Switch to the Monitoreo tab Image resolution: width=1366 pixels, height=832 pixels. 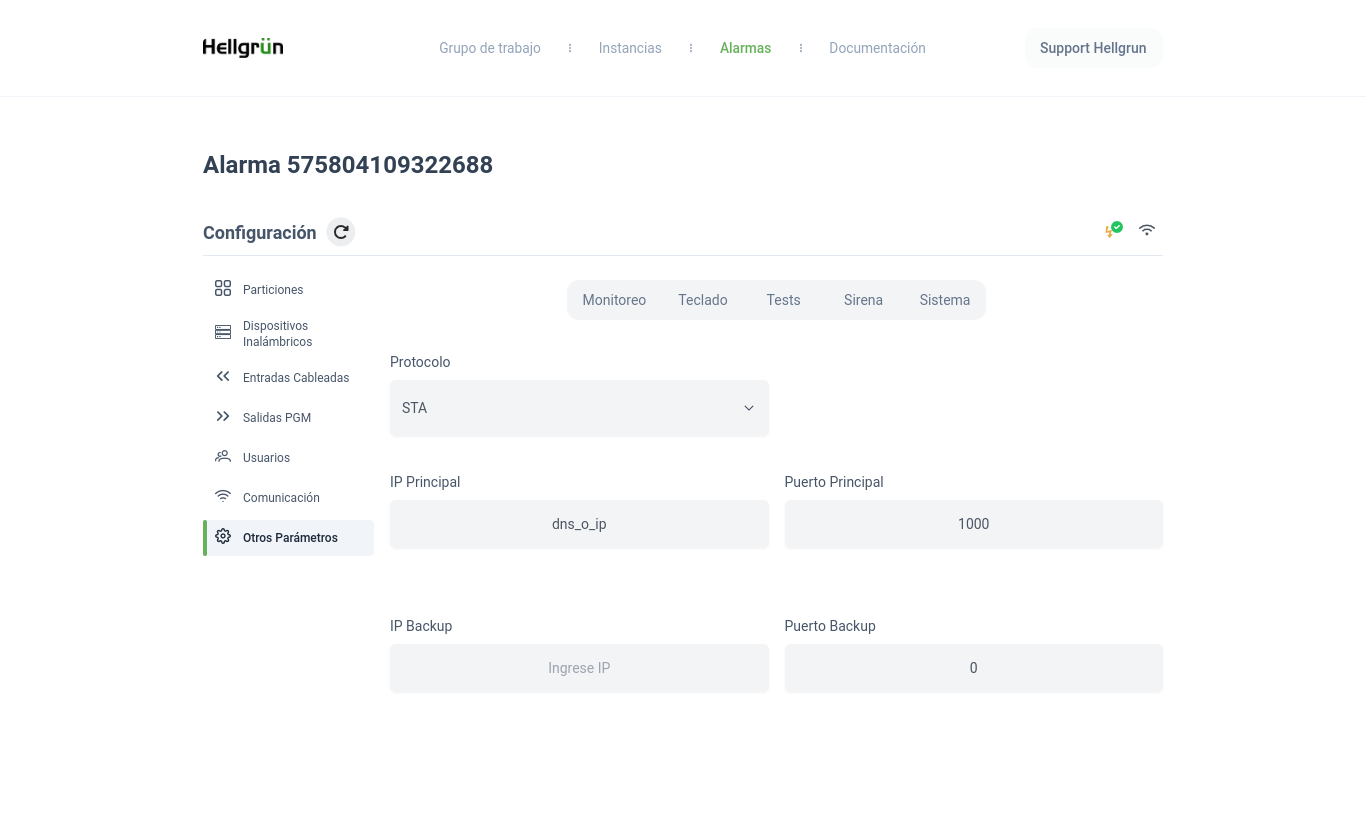tap(614, 300)
